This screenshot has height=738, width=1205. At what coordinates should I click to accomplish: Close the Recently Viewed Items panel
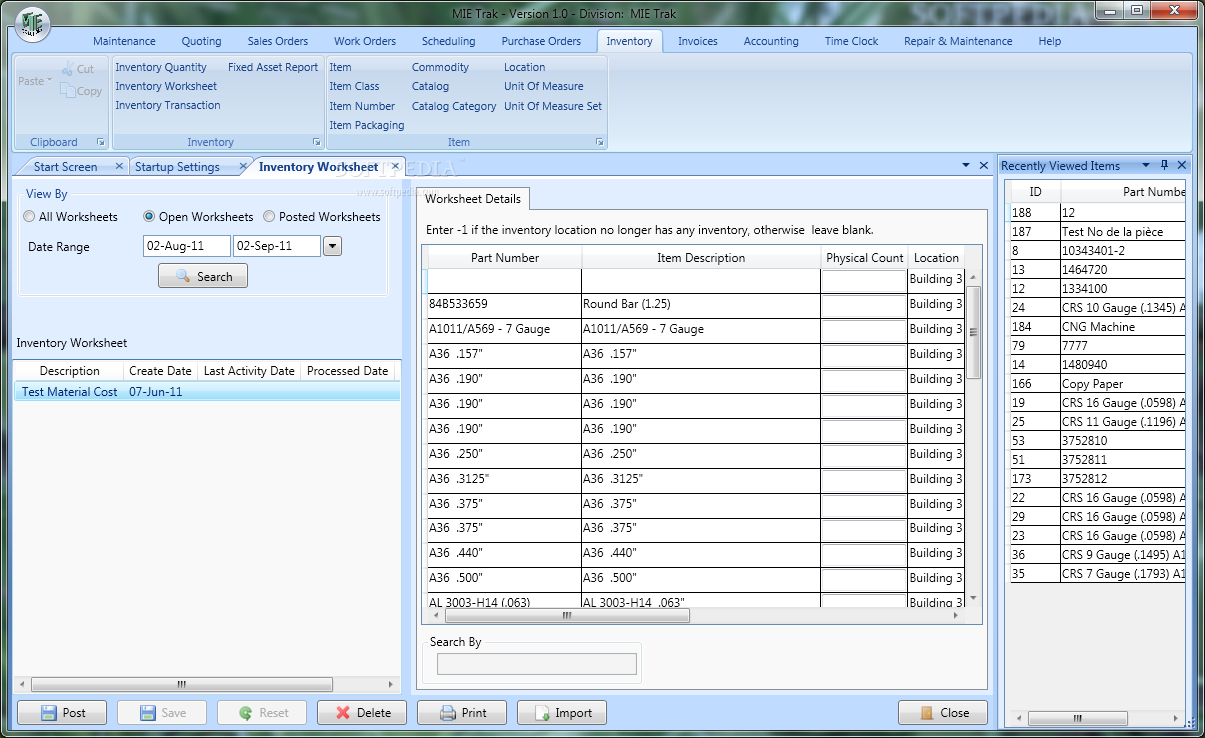click(x=1181, y=165)
